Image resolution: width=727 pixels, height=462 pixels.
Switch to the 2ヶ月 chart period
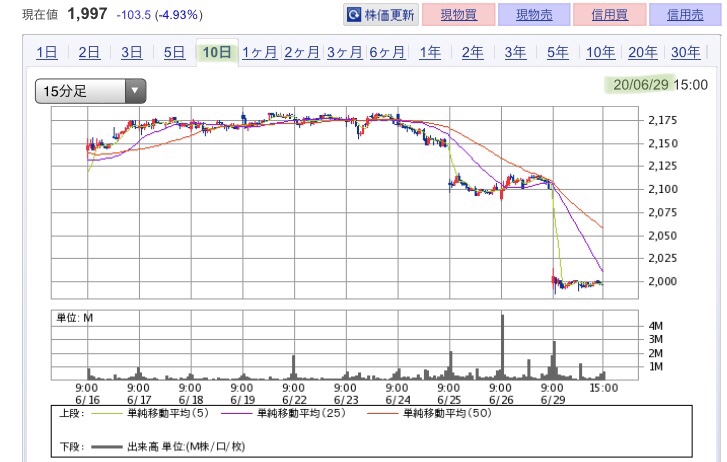(302, 52)
